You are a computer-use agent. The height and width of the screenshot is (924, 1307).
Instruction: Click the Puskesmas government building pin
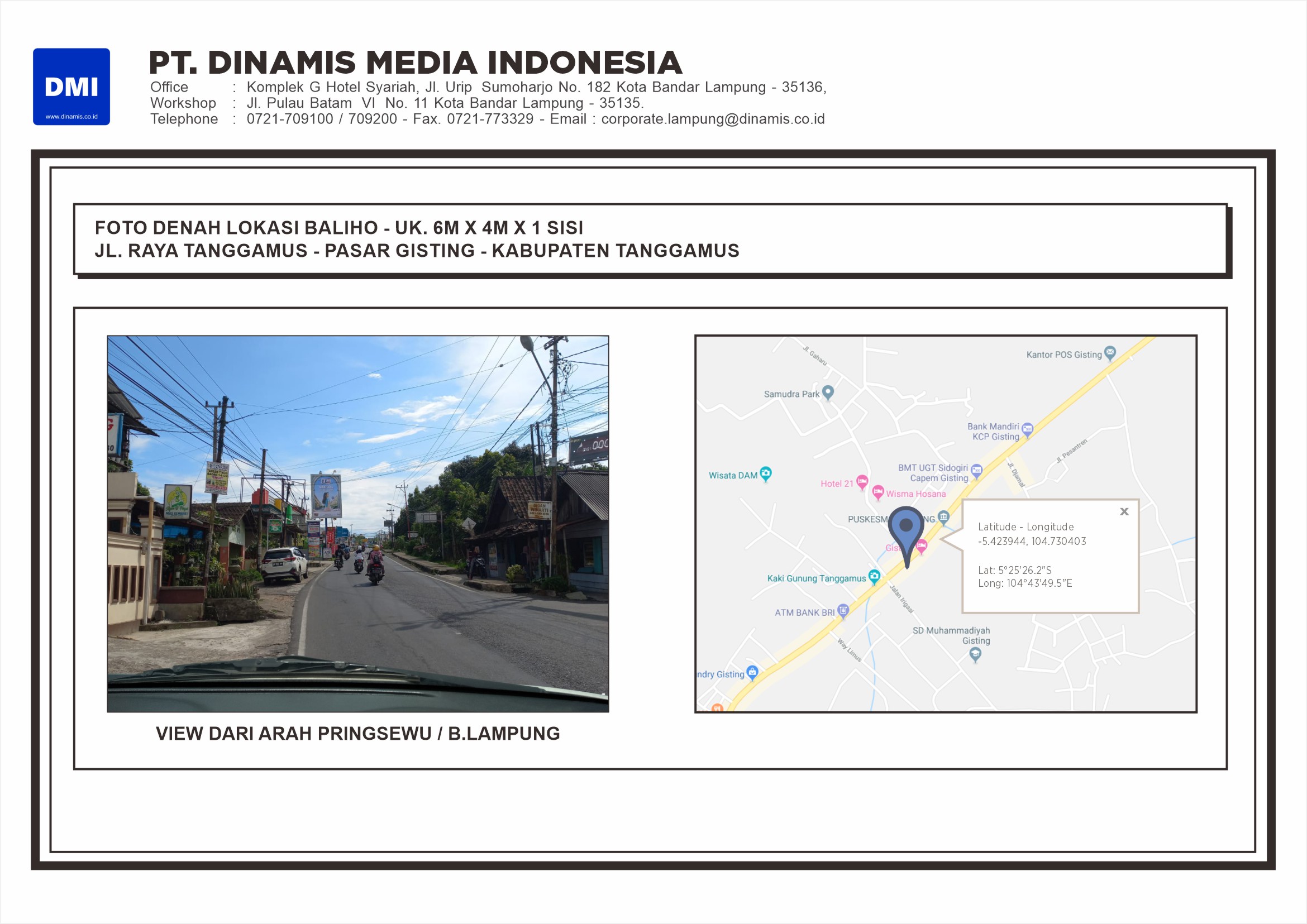pyautogui.click(x=944, y=517)
